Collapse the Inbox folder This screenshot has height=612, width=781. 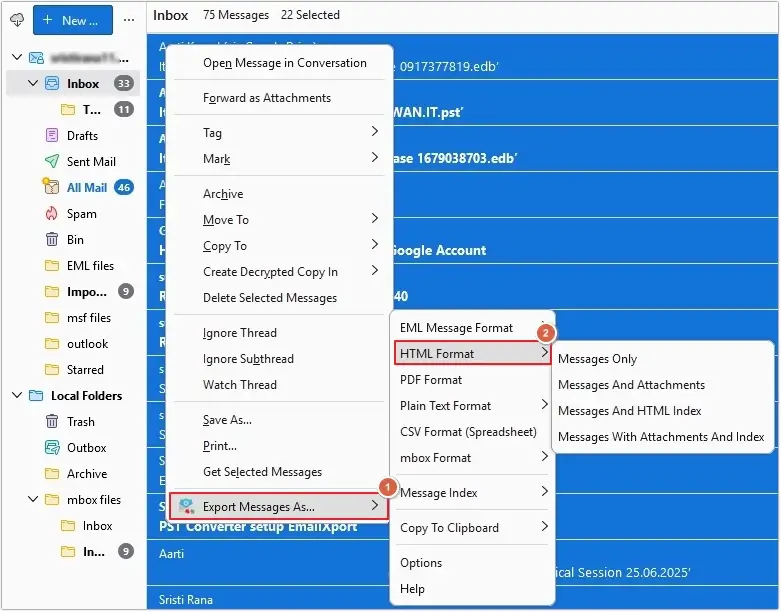point(33,83)
